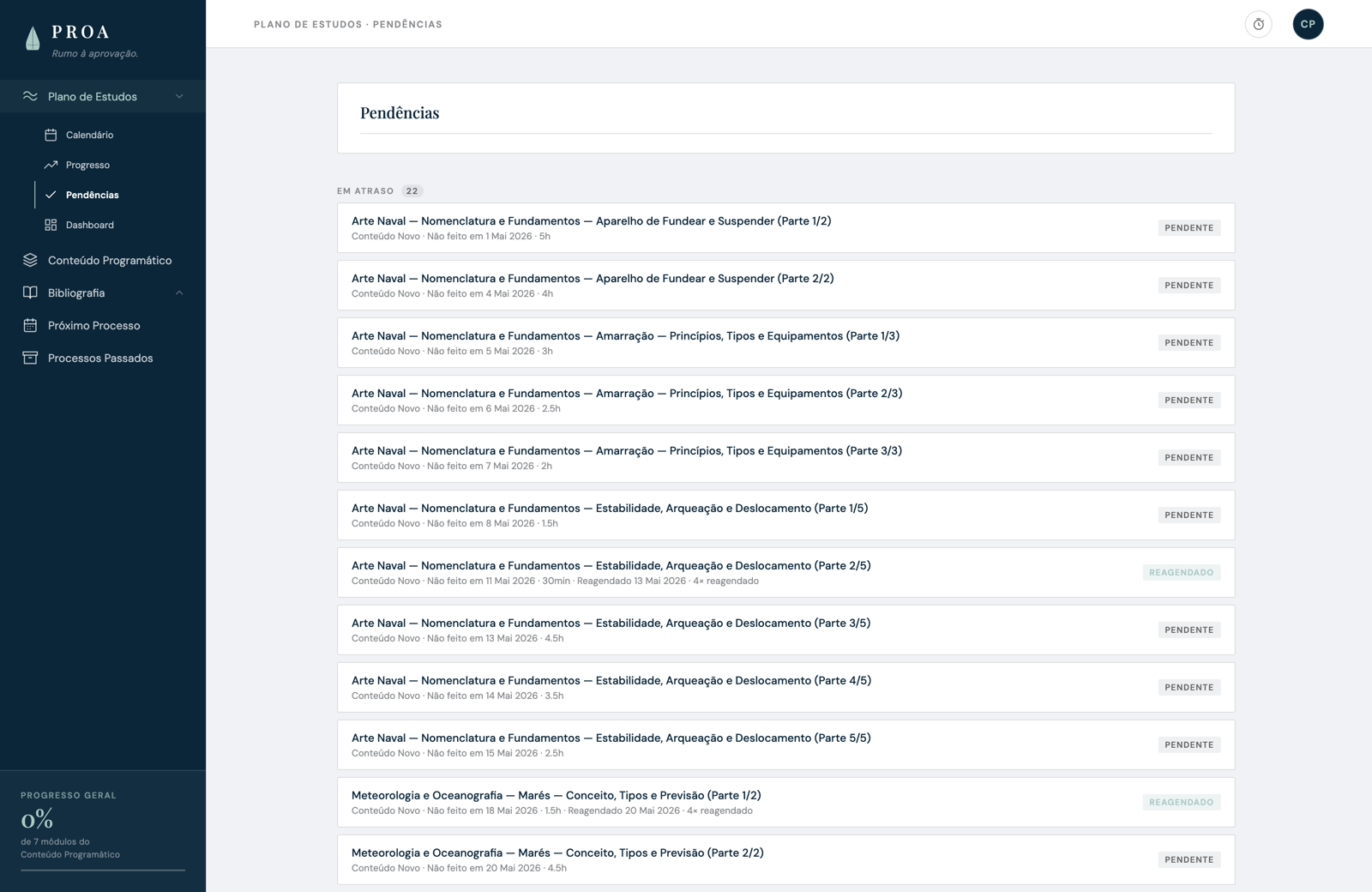
Task: Click the Bibliografia book icon
Action: pos(30,292)
